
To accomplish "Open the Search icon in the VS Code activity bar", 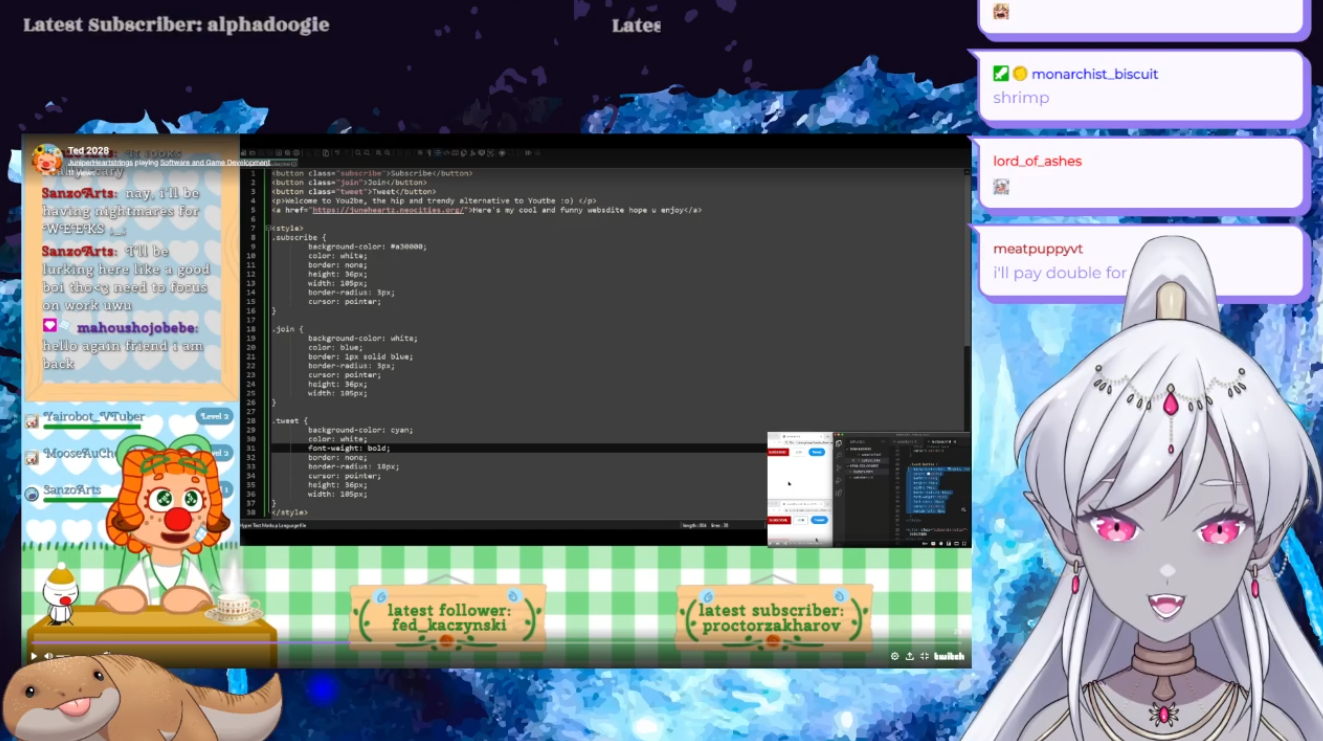I will click(x=839, y=455).
